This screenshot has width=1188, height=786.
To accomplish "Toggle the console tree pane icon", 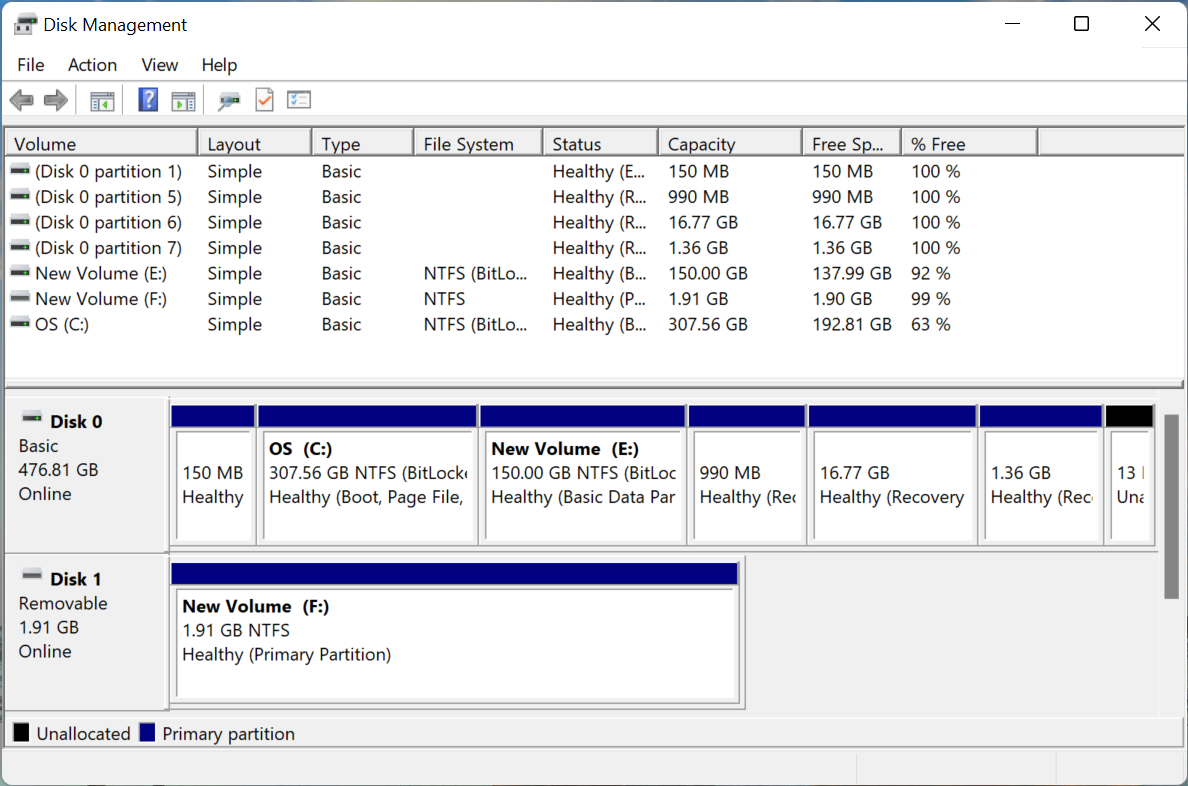I will [101, 99].
